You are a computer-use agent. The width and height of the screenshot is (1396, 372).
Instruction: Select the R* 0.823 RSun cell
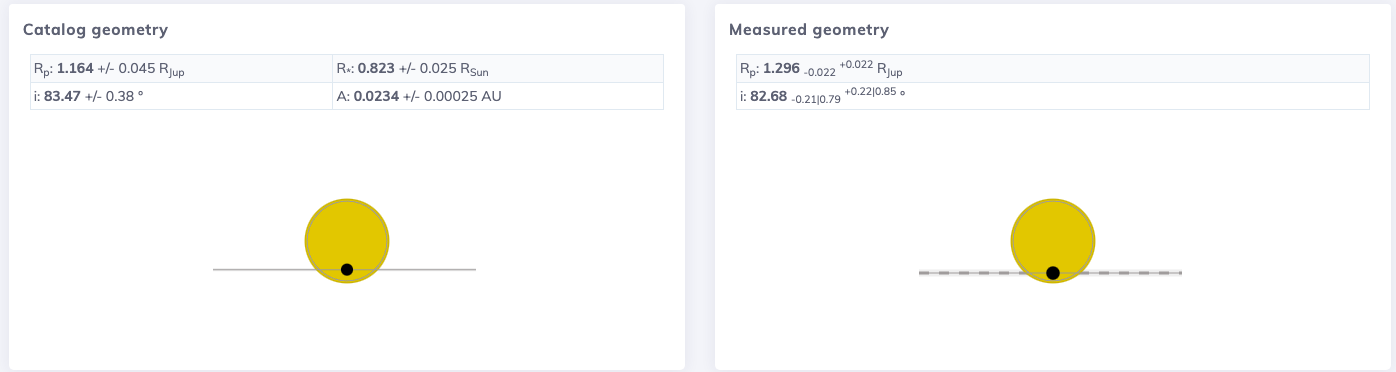(498, 69)
